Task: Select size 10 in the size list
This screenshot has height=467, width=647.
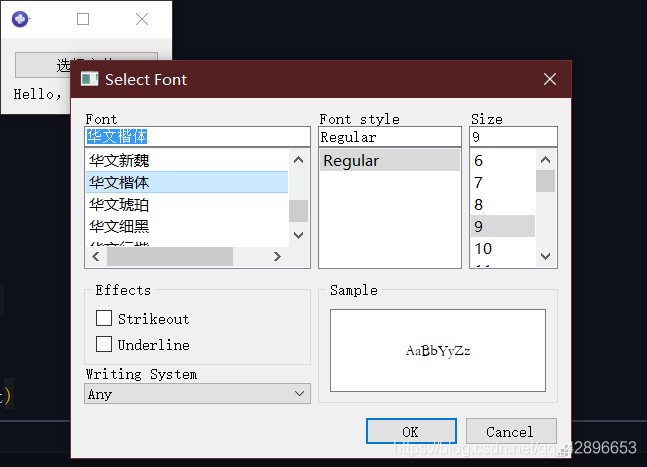Action: [503, 248]
